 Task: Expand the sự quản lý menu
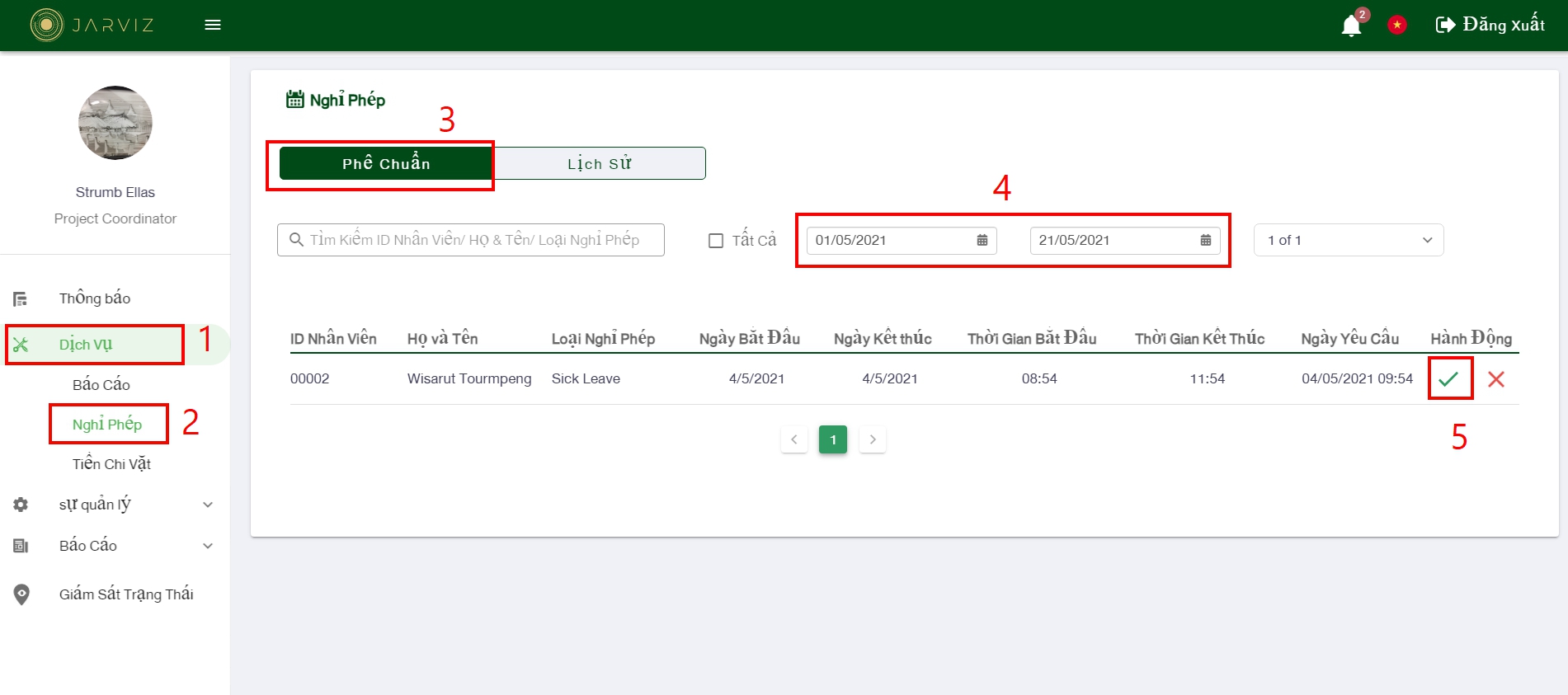(x=115, y=505)
